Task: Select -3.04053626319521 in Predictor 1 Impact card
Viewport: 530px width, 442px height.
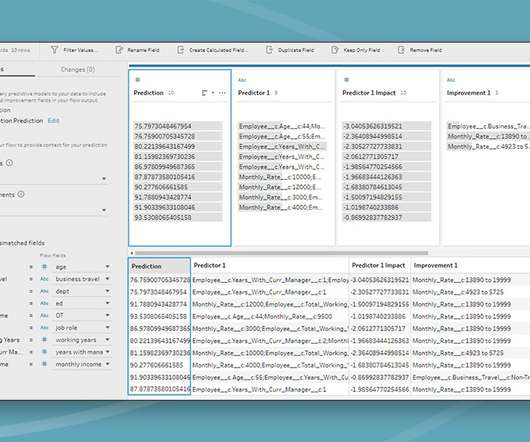Action: [387, 126]
